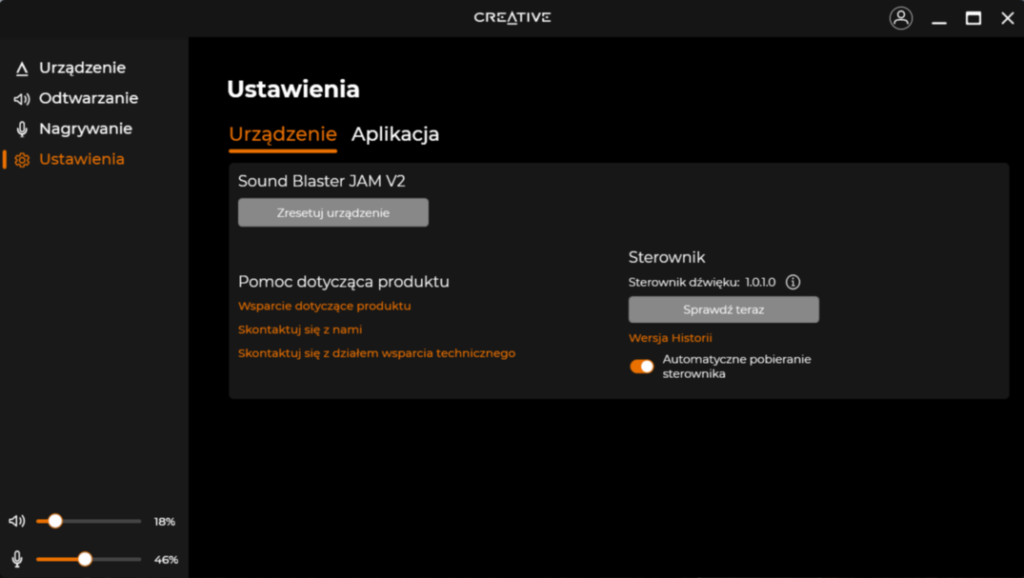Open Nagrywanie using its microphone icon
The image size is (1024, 578).
(x=22, y=128)
